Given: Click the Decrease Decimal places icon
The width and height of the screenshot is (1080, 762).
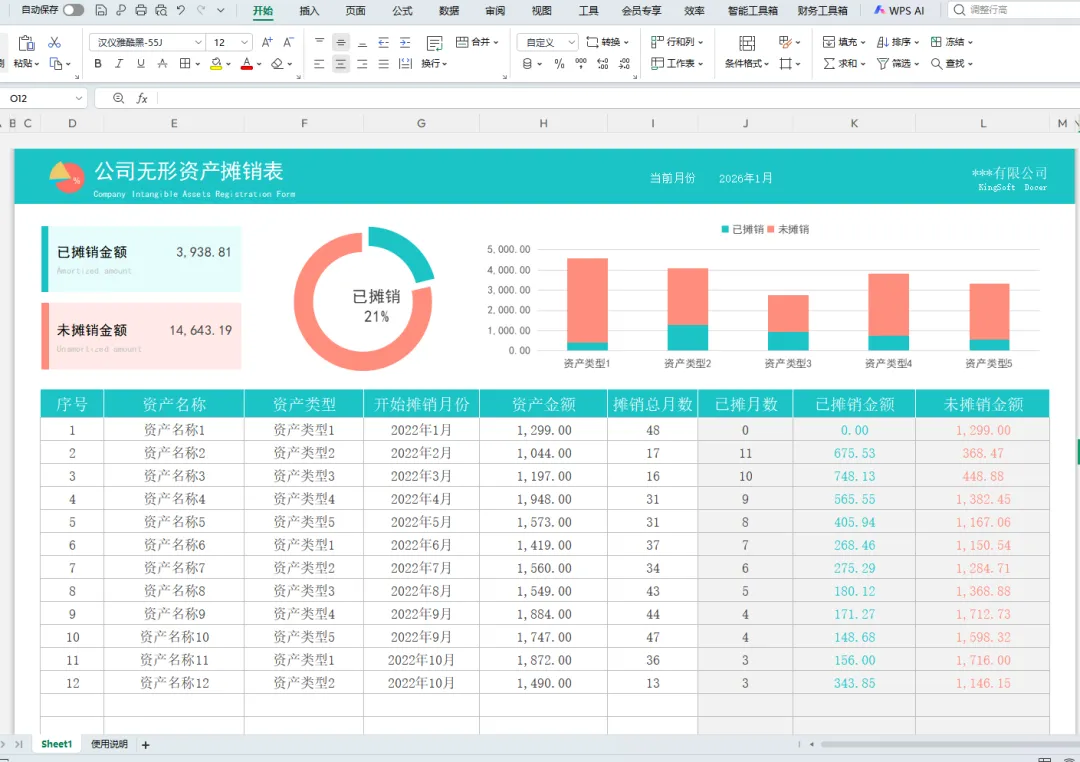Looking at the screenshot, I should (x=624, y=63).
